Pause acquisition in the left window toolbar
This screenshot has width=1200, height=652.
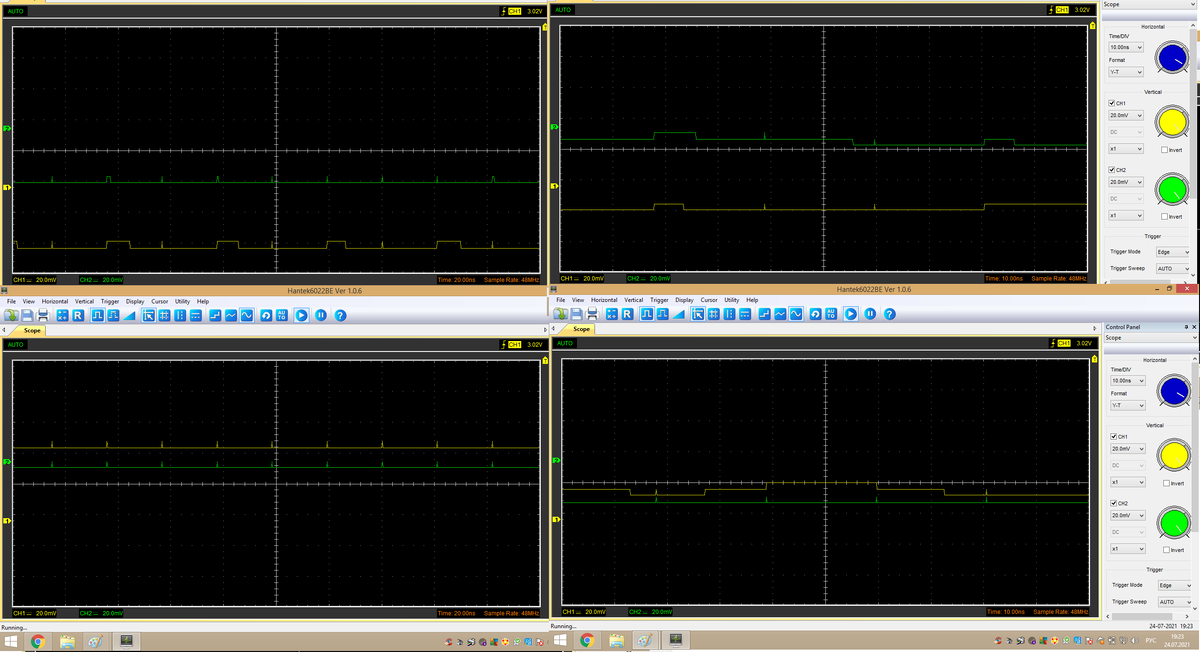point(321,316)
